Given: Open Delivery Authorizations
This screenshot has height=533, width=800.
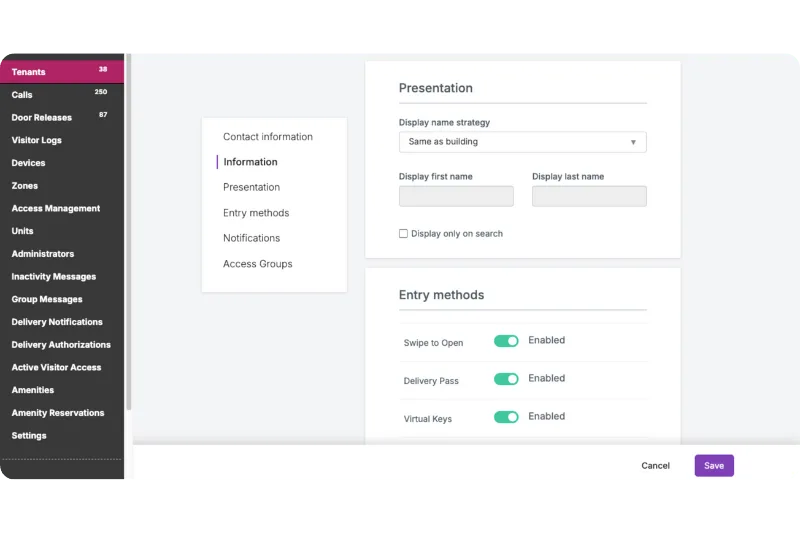Looking at the screenshot, I should click(61, 345).
